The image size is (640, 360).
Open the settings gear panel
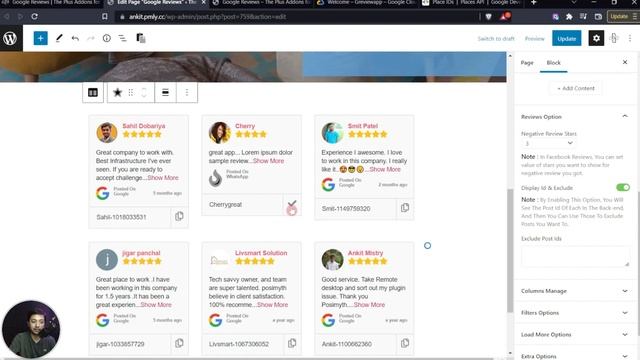tap(596, 38)
